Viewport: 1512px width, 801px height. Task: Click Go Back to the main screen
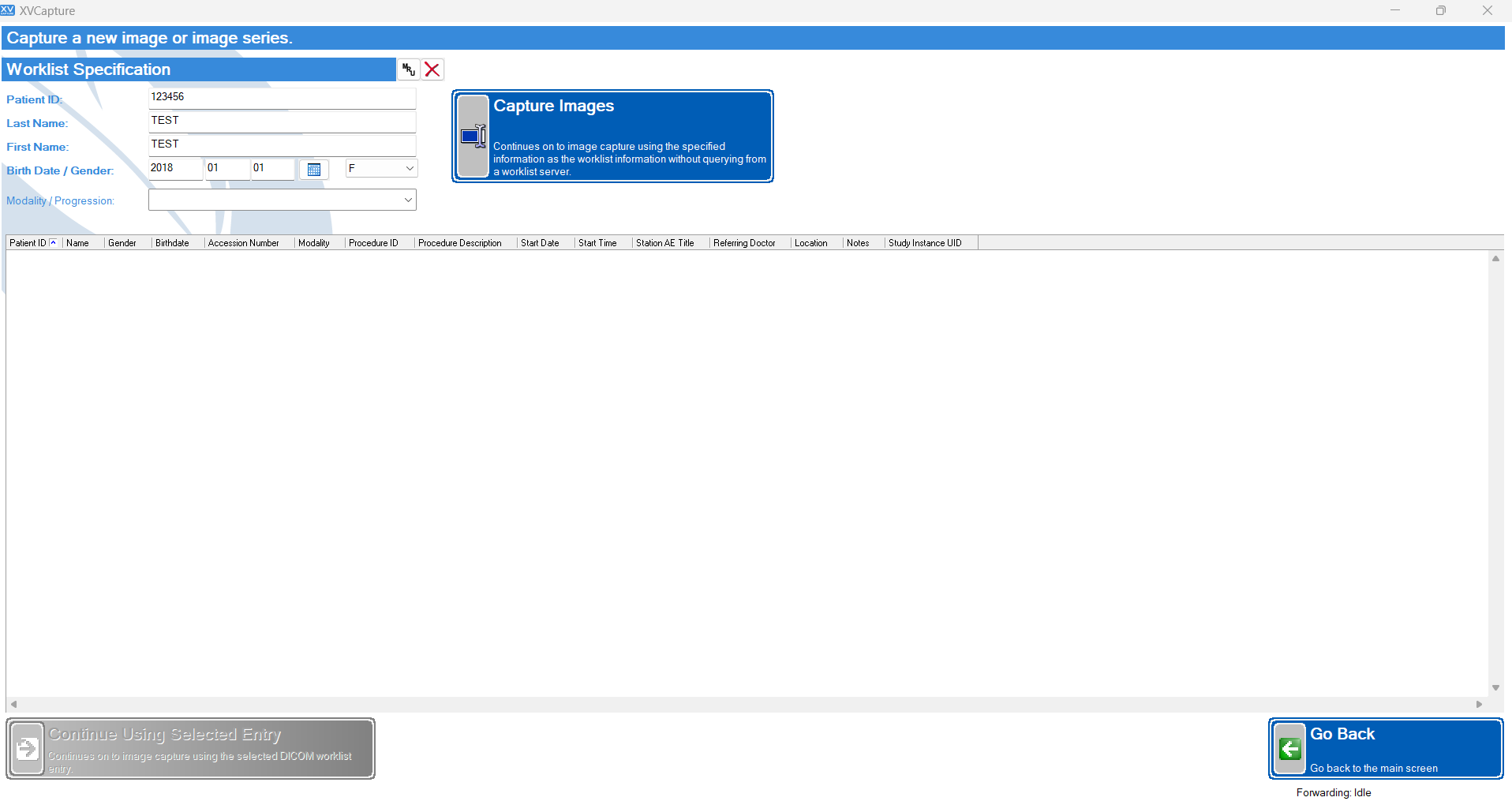coord(1386,748)
